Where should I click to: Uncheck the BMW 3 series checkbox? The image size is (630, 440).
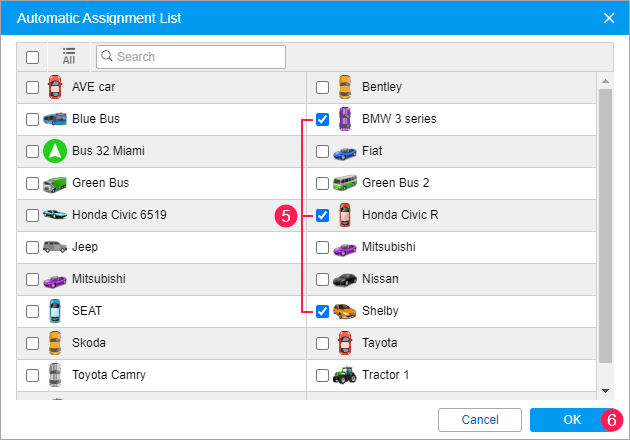(322, 119)
